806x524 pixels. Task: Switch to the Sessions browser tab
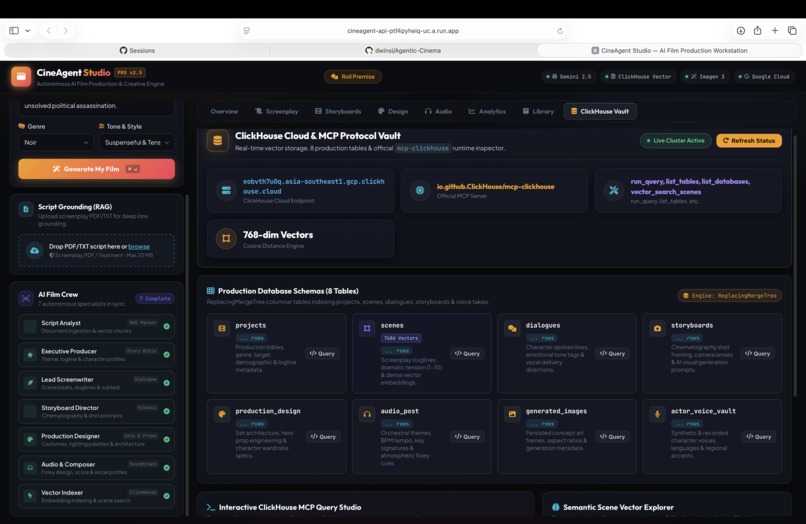137,50
